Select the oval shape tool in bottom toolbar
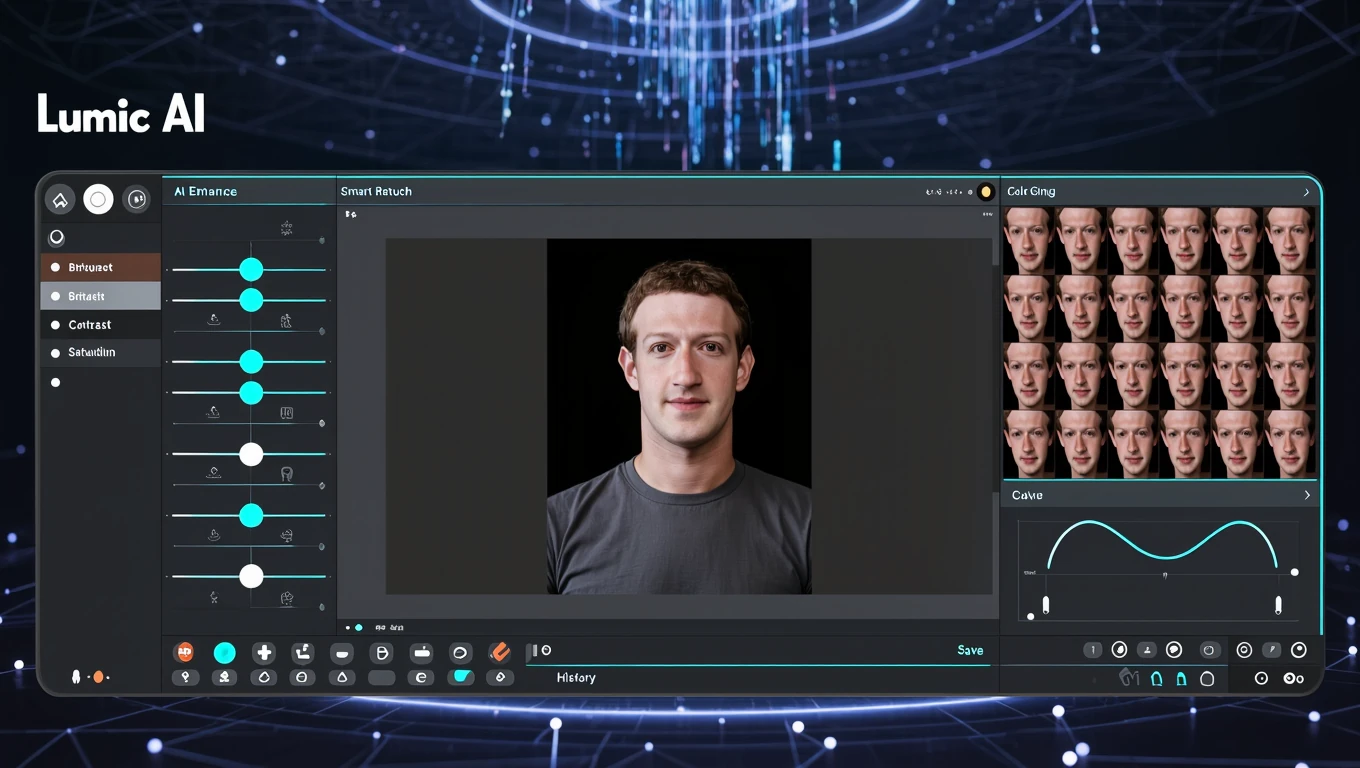 tap(460, 653)
